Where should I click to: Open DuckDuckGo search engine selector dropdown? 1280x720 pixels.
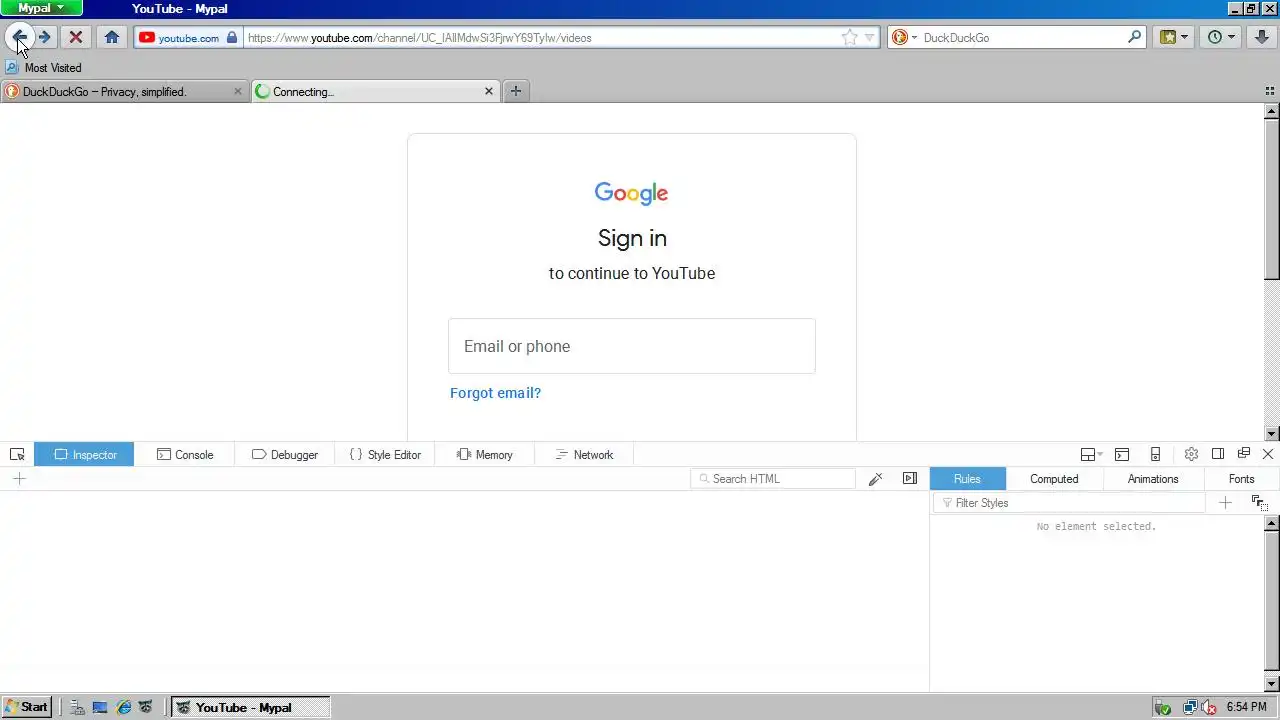click(904, 37)
